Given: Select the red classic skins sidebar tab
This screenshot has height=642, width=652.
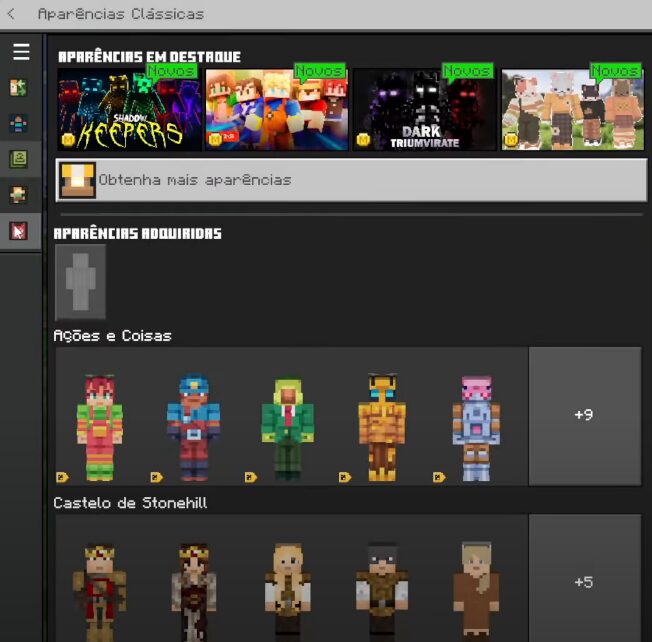Looking at the screenshot, I should 18,231.
